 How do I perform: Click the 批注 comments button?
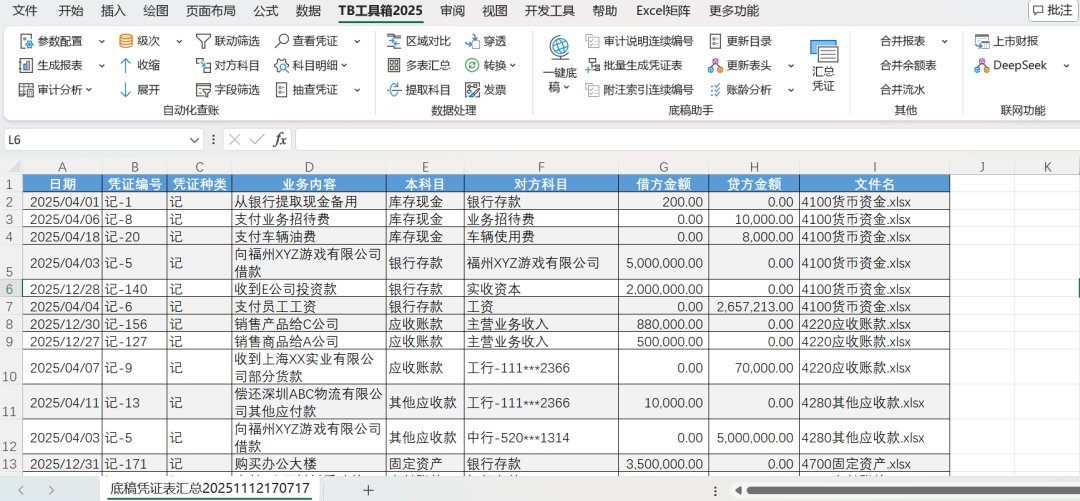[x=1052, y=10]
